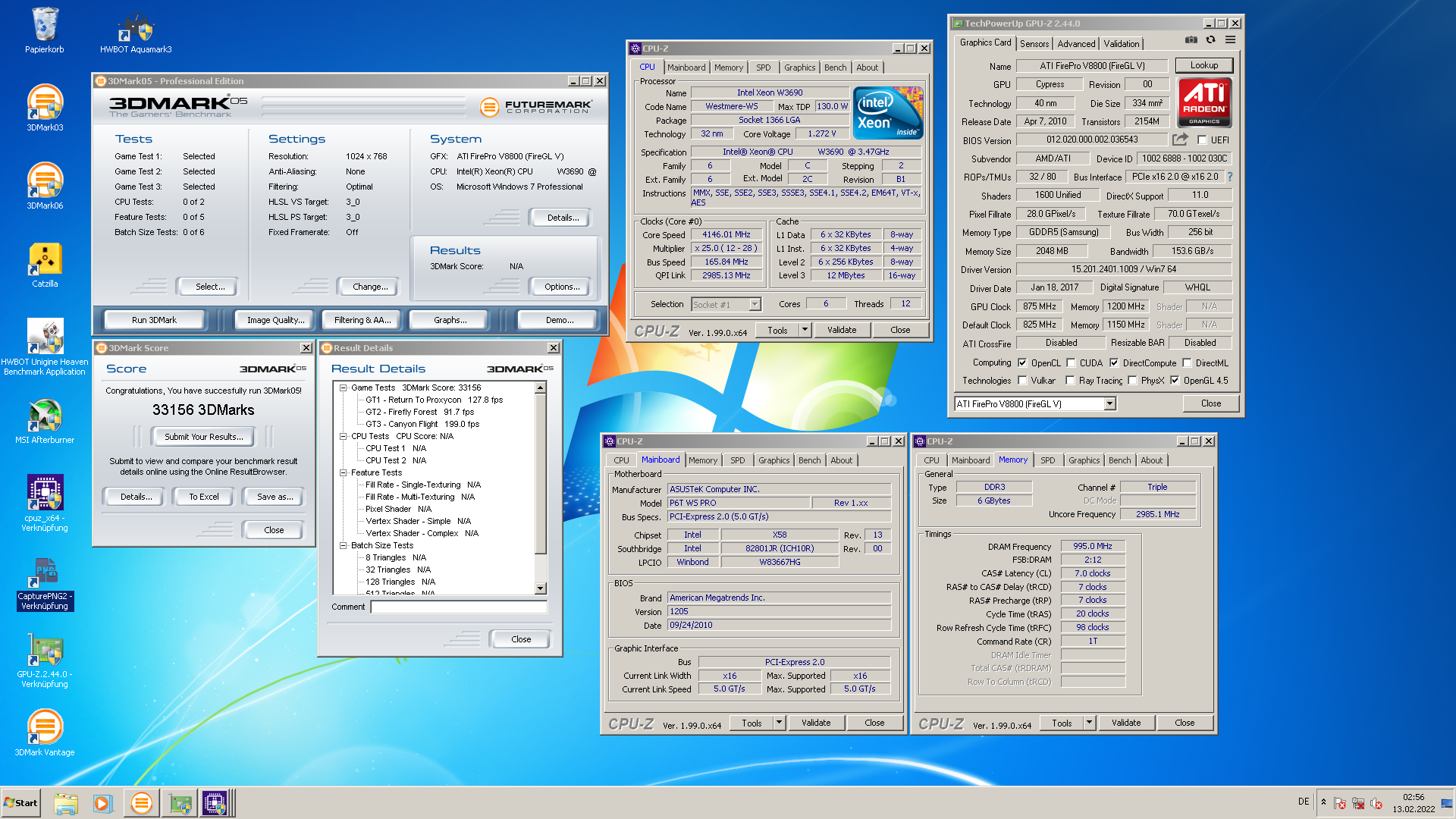1456x819 pixels.
Task: Switch to GPU-Z taskbar button
Action: coord(180,803)
